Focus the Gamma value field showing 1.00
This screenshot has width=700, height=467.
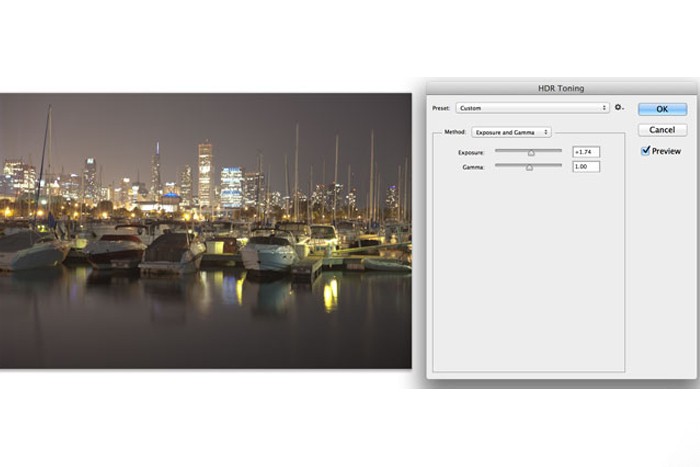[x=585, y=167]
